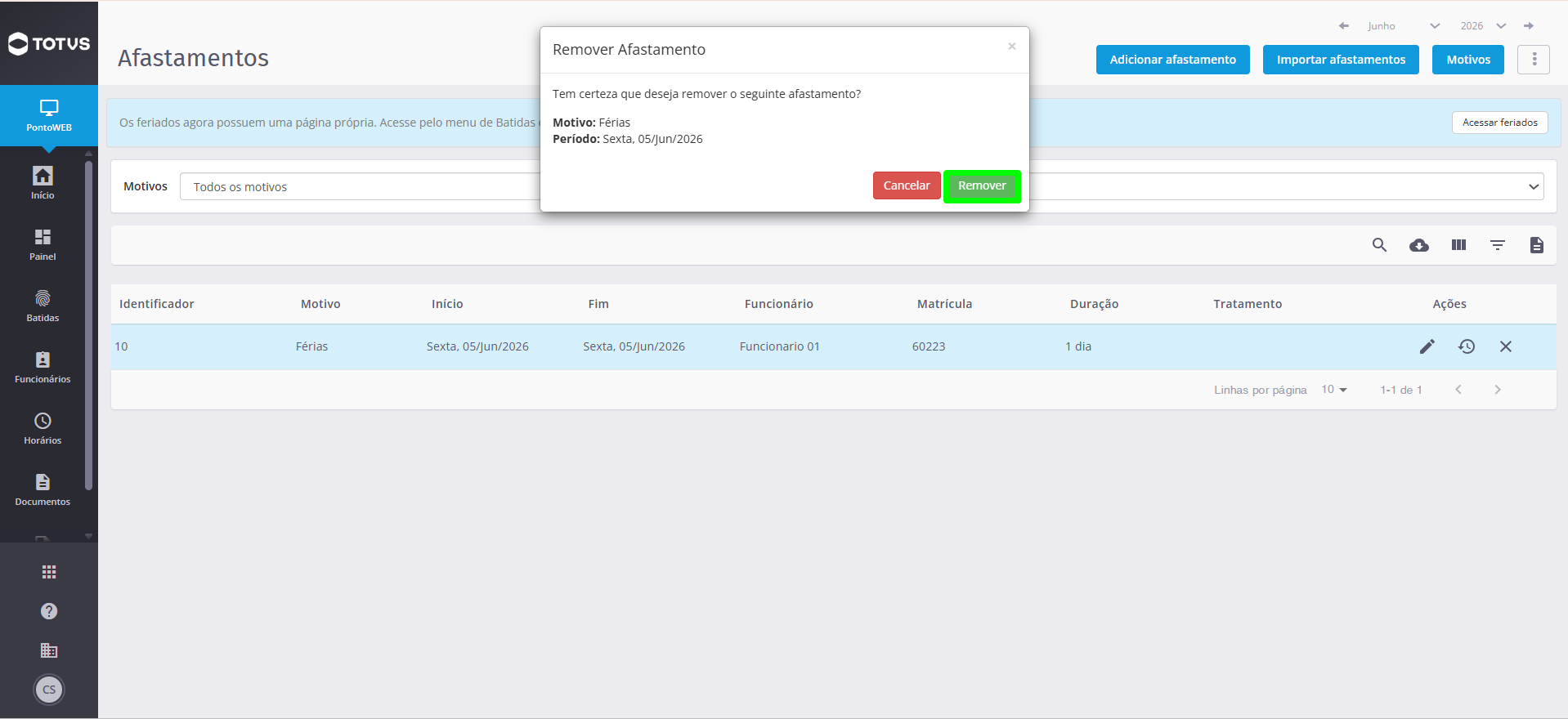Image resolution: width=1568 pixels, height=719 pixels.
Task: Click Acessar feriados
Action: 1500,123
